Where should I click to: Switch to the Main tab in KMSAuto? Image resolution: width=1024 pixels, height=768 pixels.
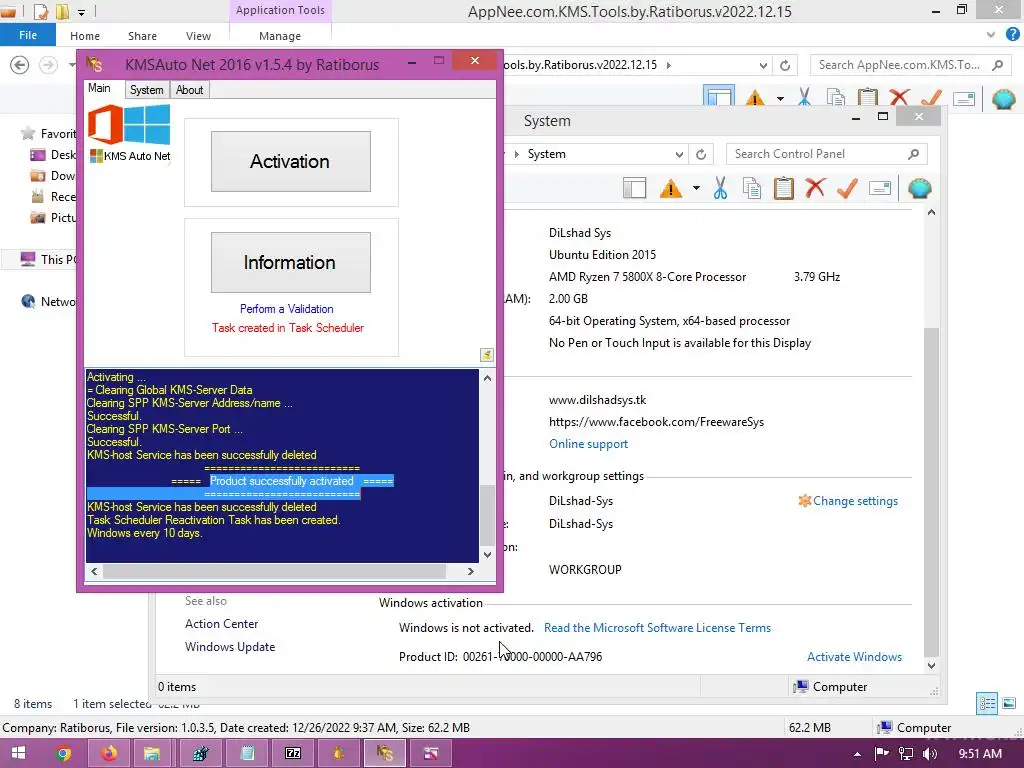point(99,88)
